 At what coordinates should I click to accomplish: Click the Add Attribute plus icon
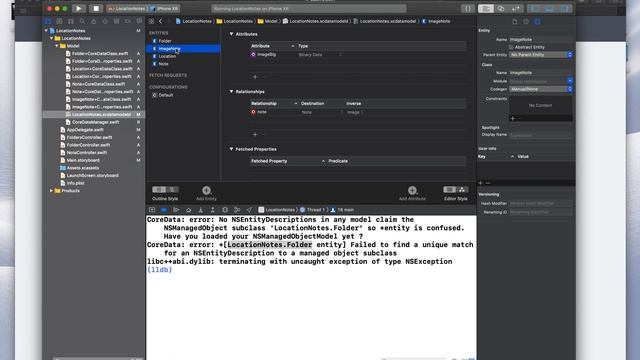[412, 190]
